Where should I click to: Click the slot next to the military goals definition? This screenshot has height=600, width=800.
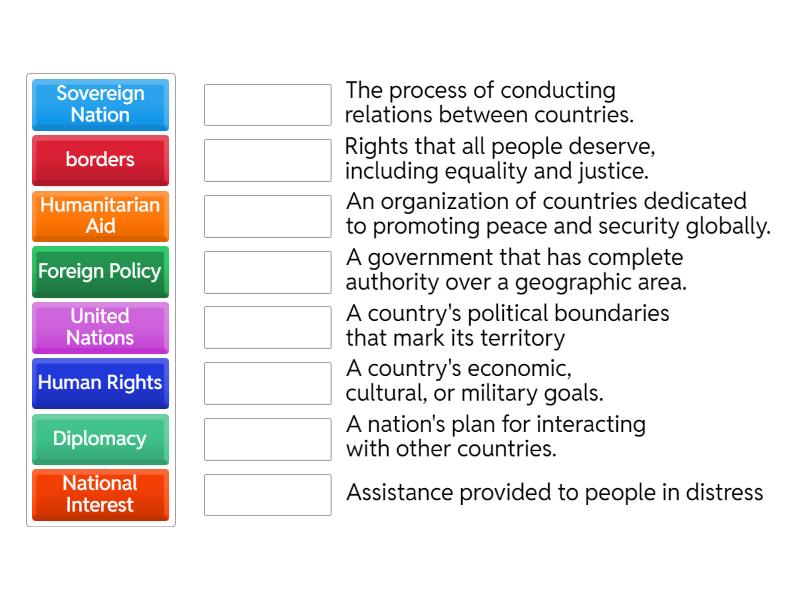[x=266, y=383]
